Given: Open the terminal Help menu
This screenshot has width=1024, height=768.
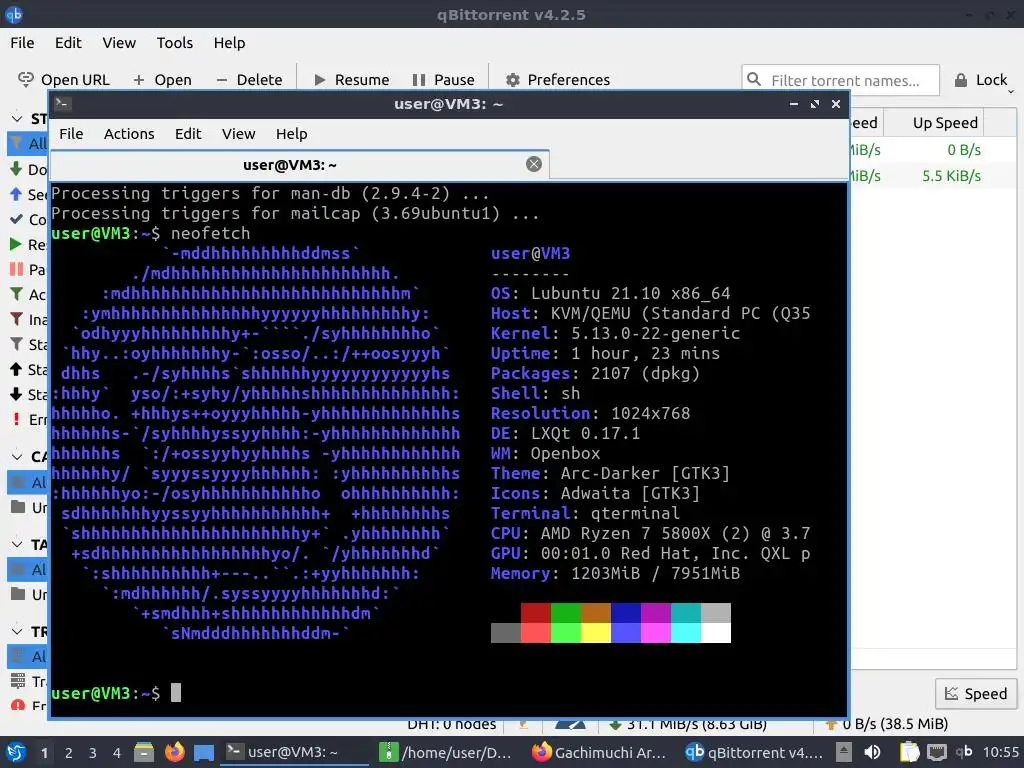Looking at the screenshot, I should click(x=291, y=134).
